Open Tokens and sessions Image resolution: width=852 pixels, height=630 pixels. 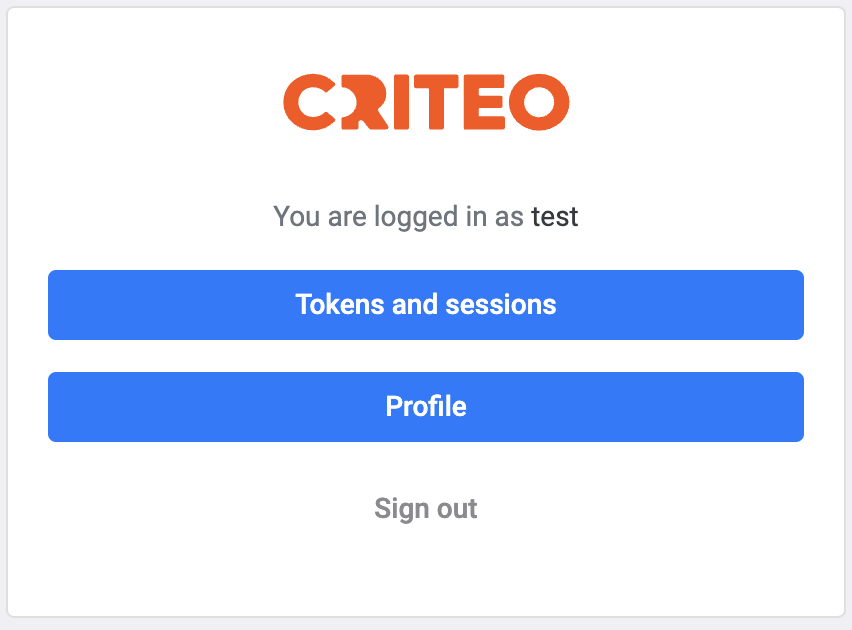426,304
